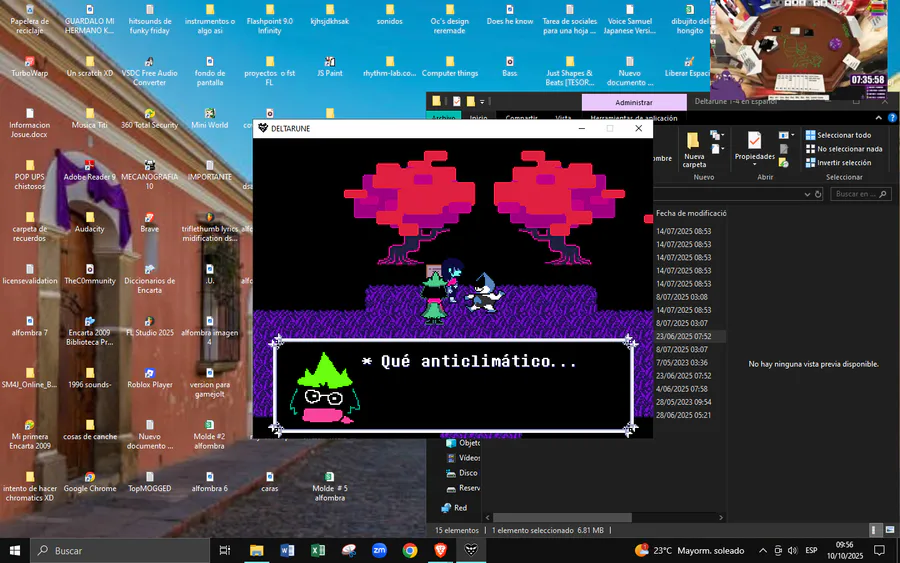The height and width of the screenshot is (563, 900).
Task: Select the Adobe Reader 9 desktop icon
Action: coord(90,170)
